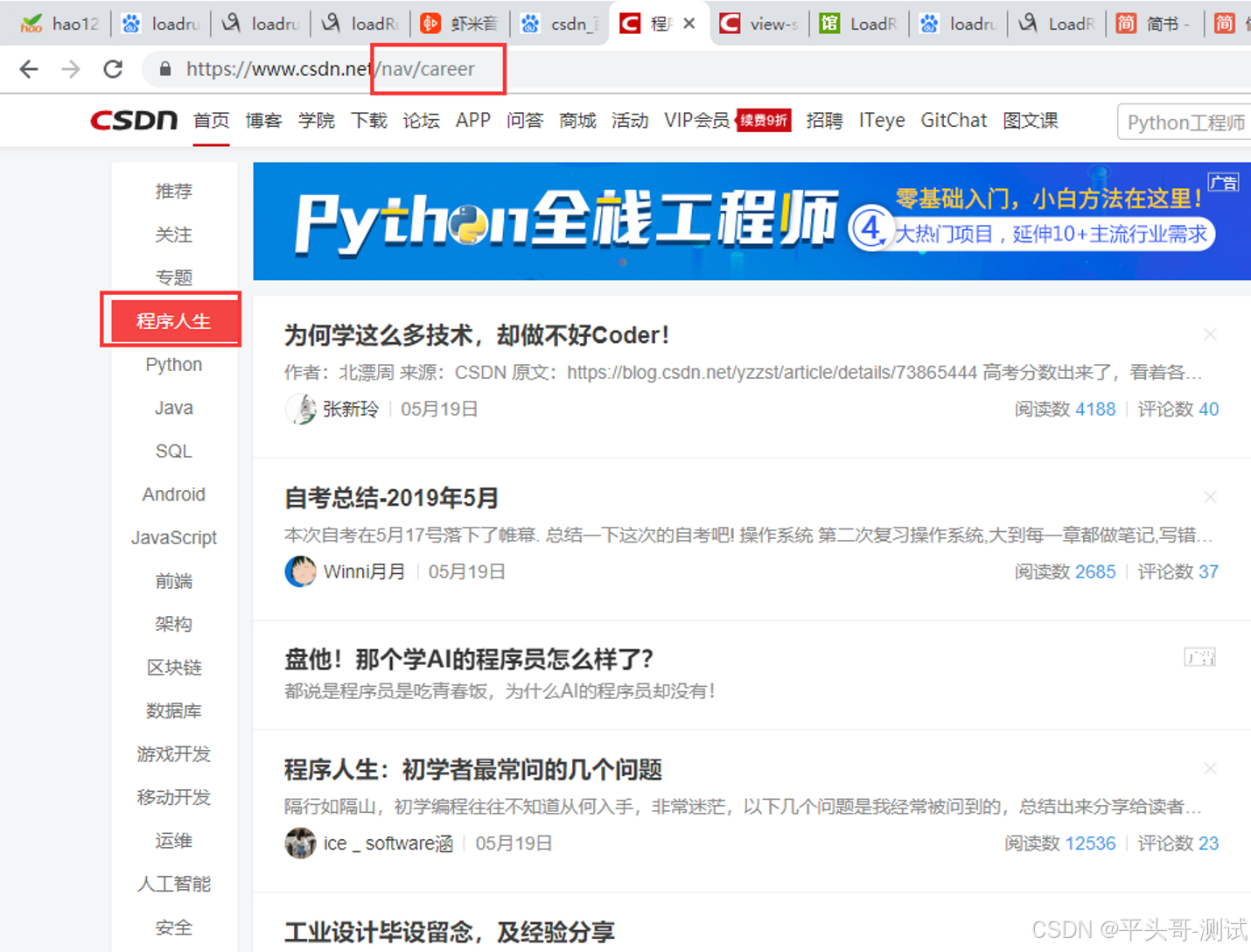This screenshot has height=952, width=1251.
Task: Select Python sidebar category
Action: click(x=174, y=364)
